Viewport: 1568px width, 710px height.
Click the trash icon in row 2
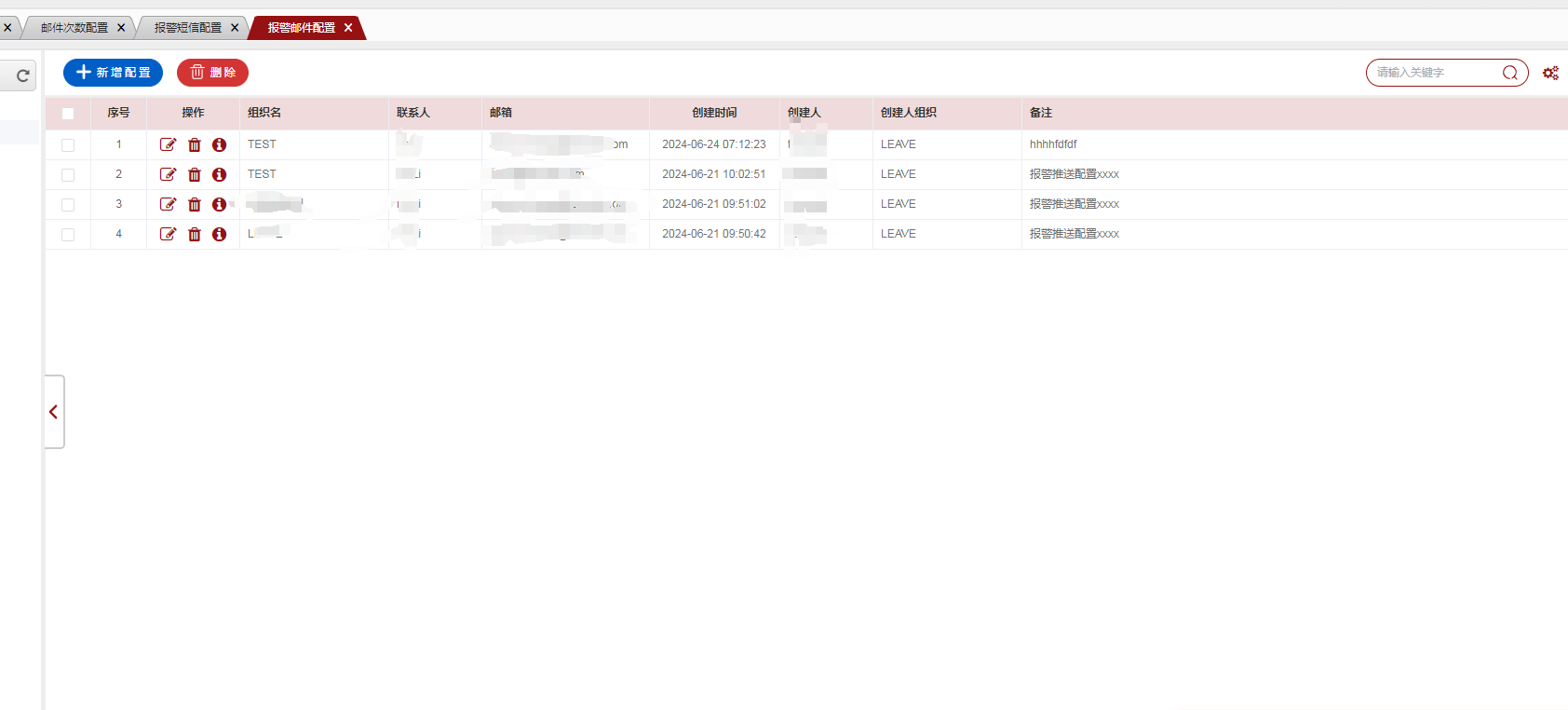[x=195, y=174]
